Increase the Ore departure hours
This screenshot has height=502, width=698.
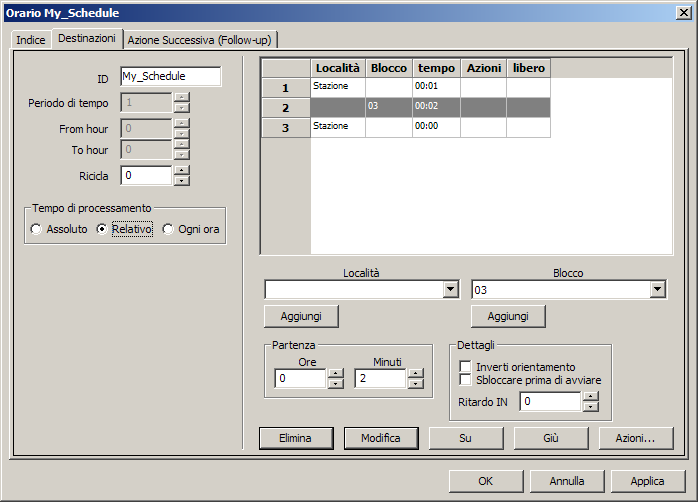[335, 373]
